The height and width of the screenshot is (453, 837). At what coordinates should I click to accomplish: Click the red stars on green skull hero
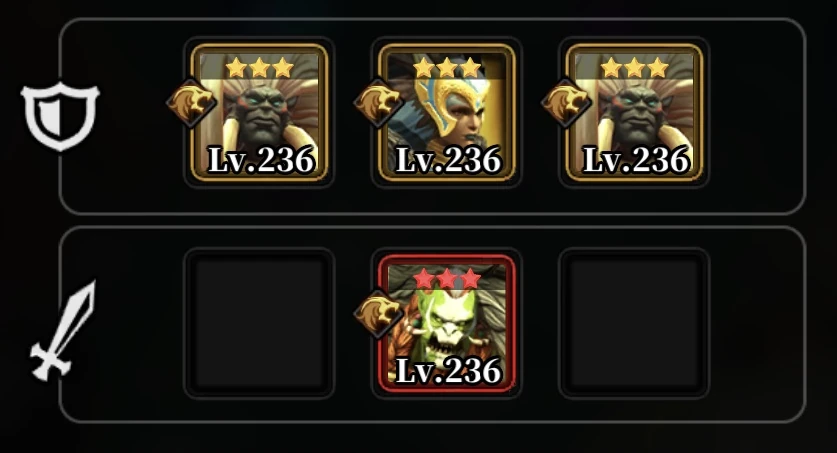tap(447, 279)
